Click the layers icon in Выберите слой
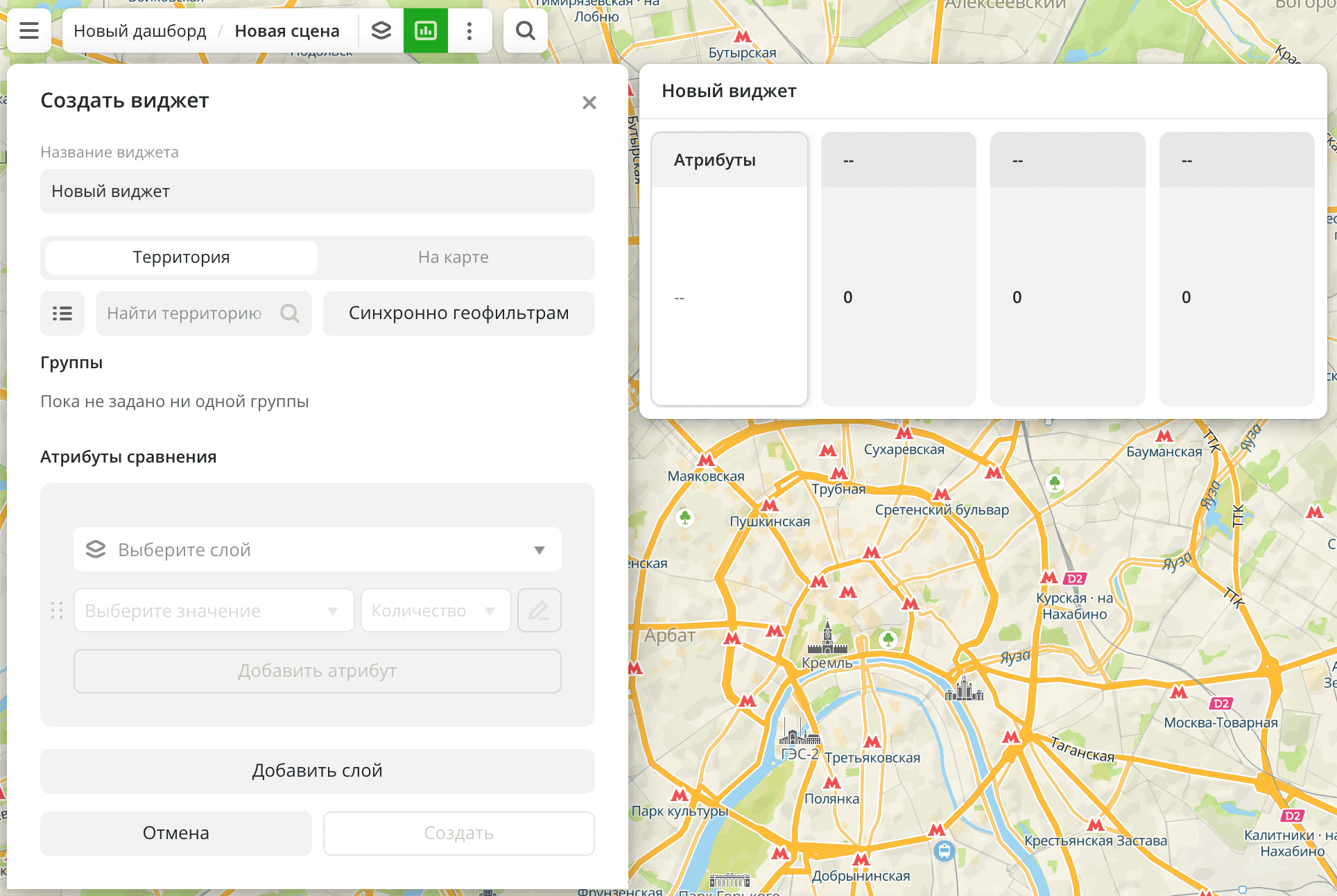1337x896 pixels. point(96,549)
